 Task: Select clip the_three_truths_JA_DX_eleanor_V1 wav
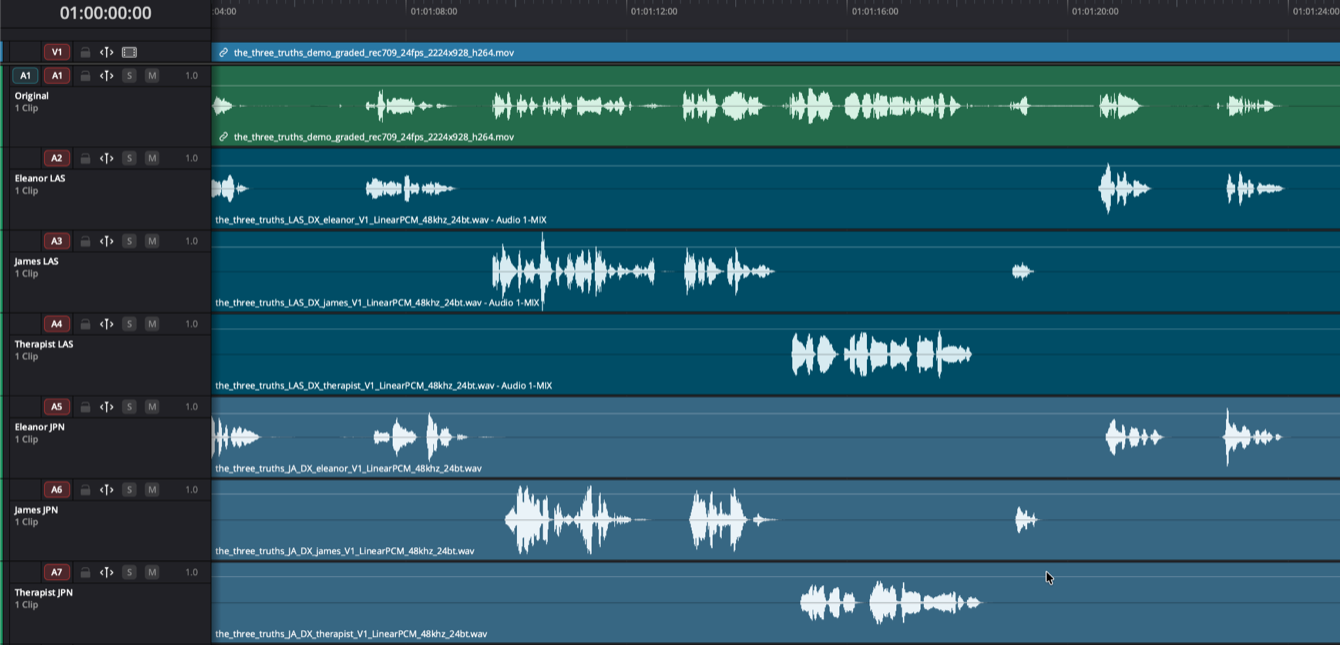pyautogui.click(x=349, y=468)
